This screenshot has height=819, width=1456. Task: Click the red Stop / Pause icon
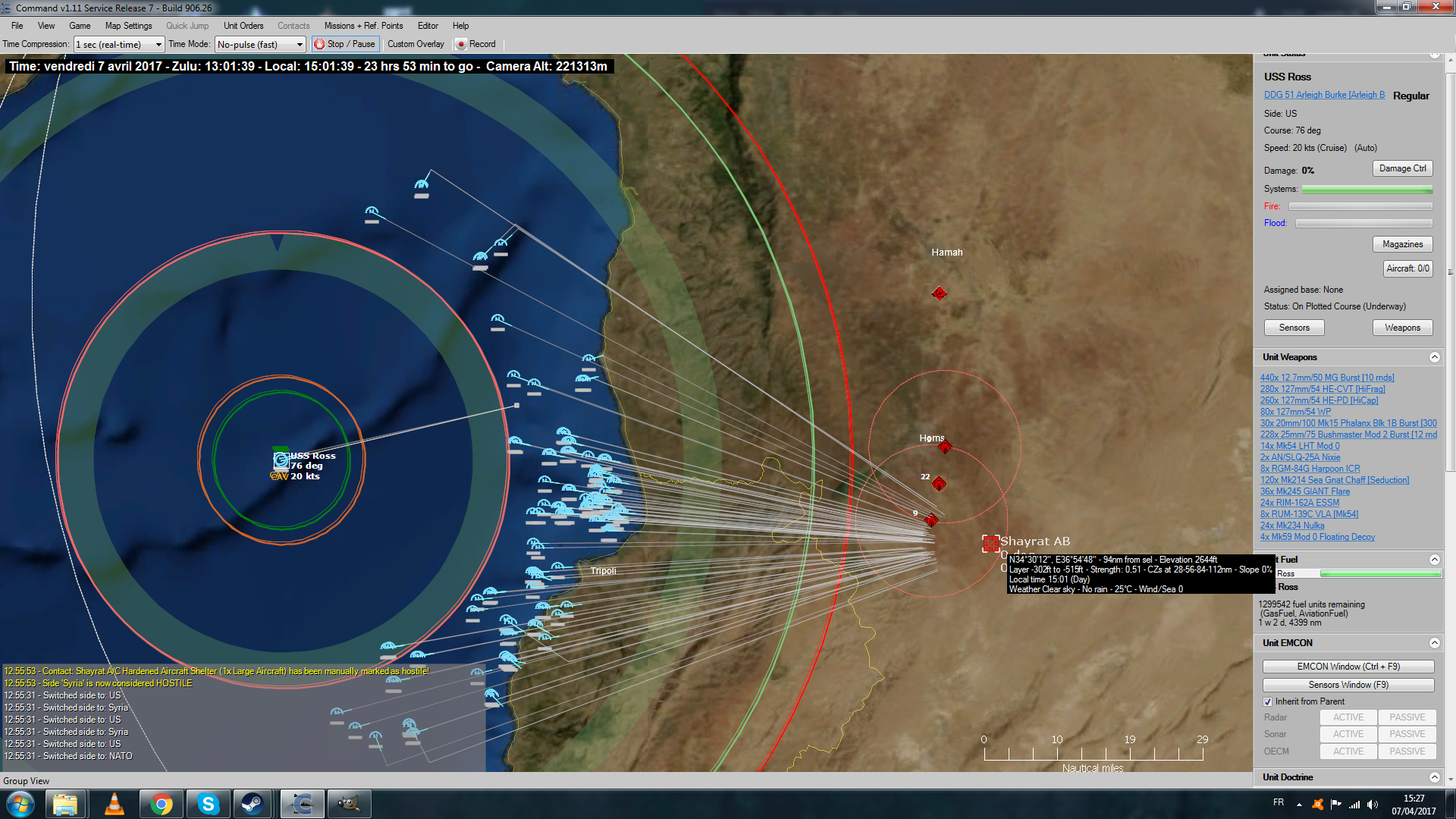[319, 45]
